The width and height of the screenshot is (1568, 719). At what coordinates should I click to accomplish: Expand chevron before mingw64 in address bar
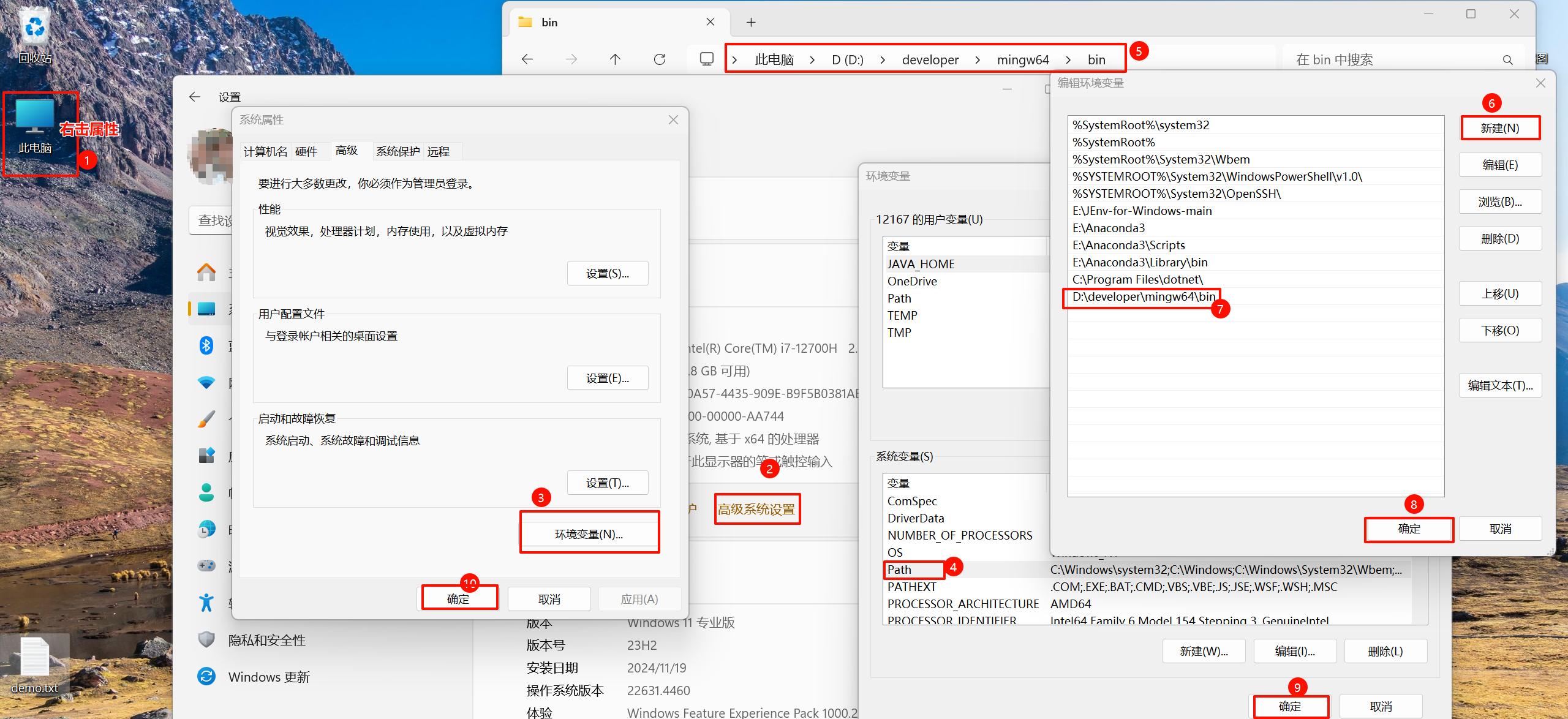coord(978,60)
